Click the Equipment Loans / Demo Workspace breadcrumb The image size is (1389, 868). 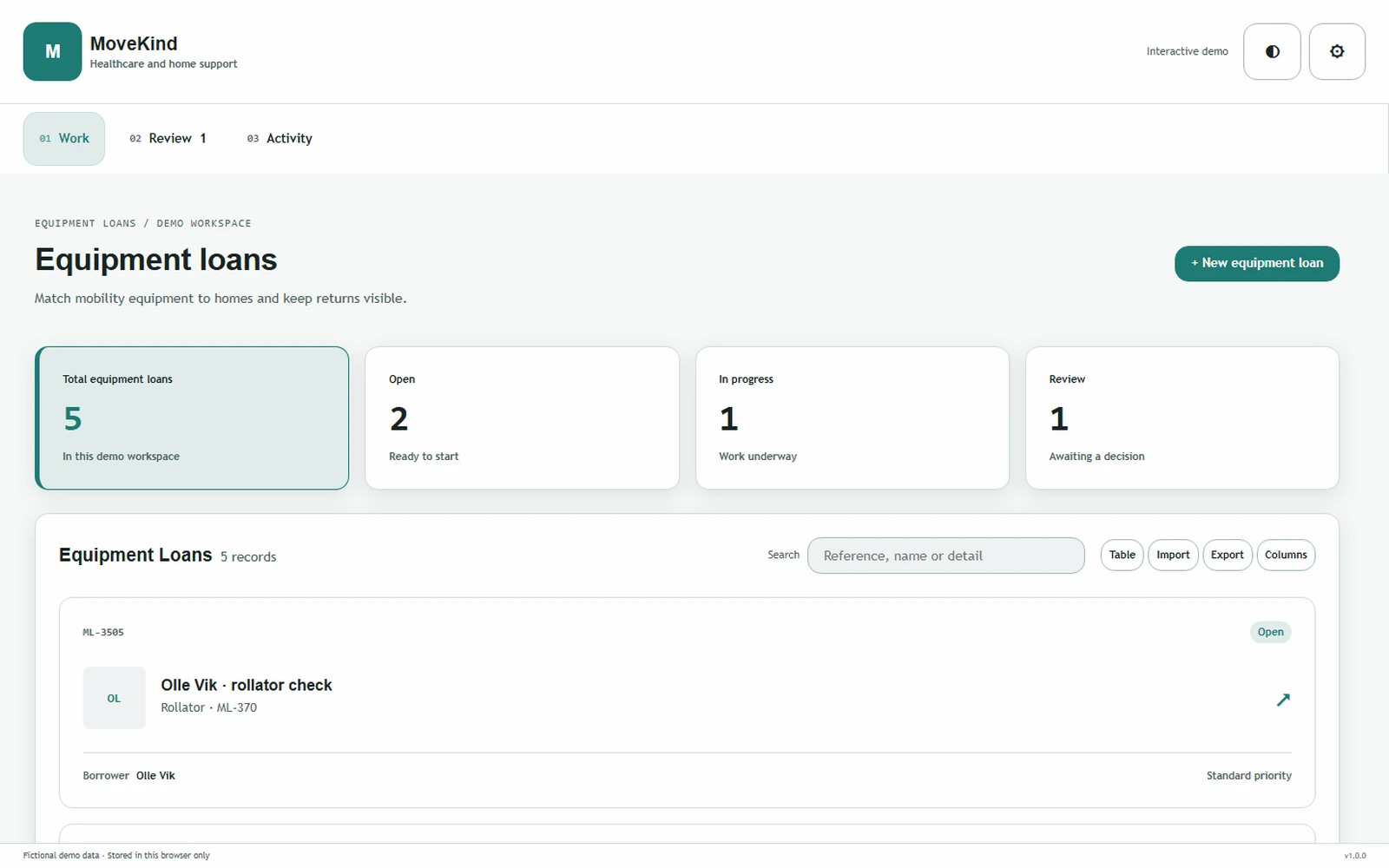click(143, 224)
